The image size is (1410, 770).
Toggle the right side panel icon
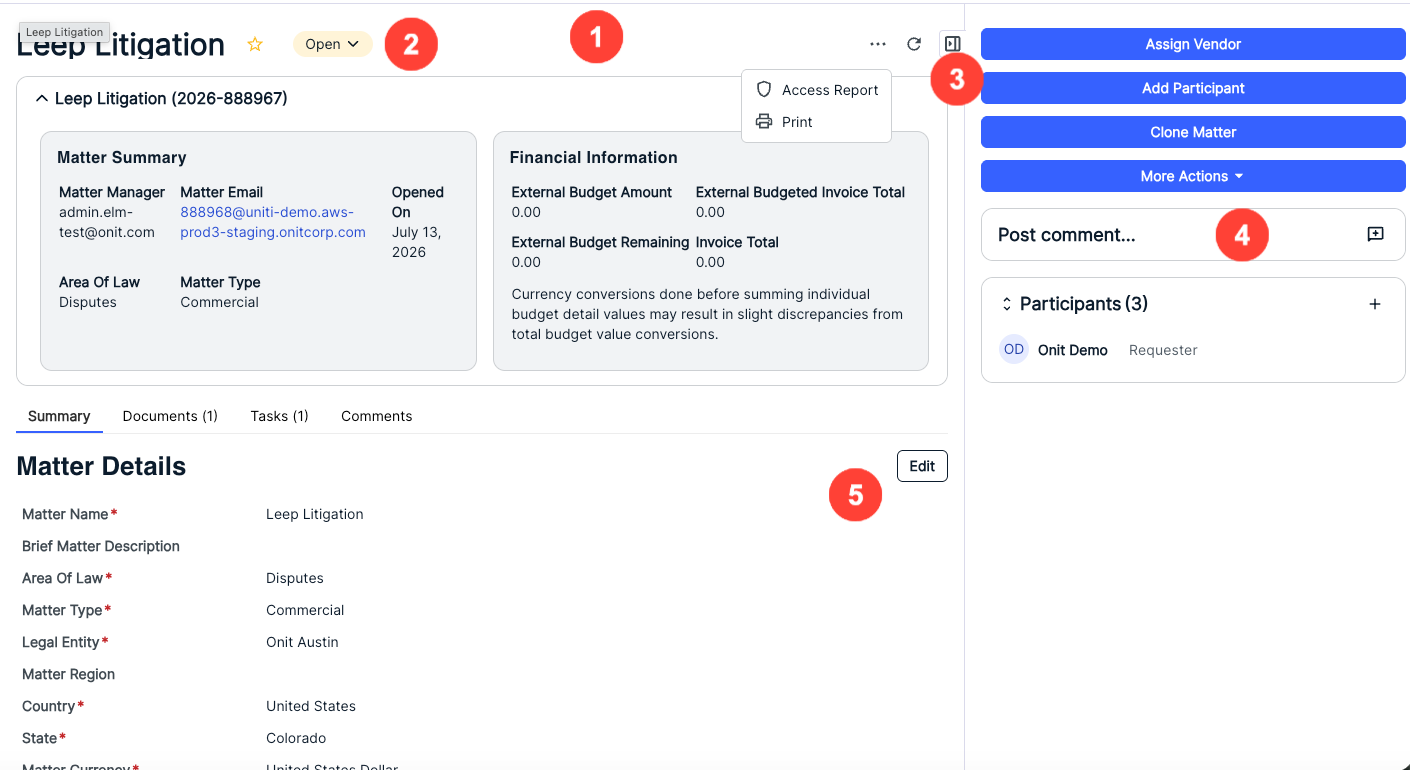[x=952, y=44]
